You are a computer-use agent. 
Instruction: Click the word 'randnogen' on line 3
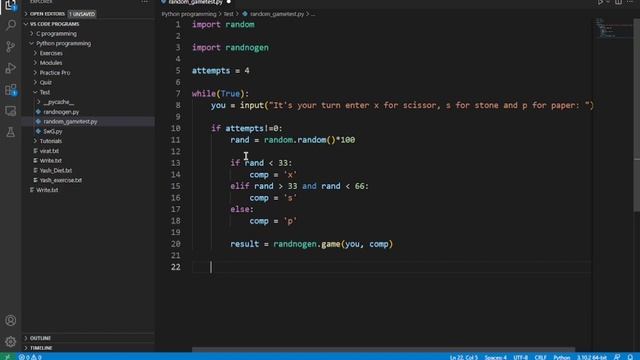pos(247,48)
